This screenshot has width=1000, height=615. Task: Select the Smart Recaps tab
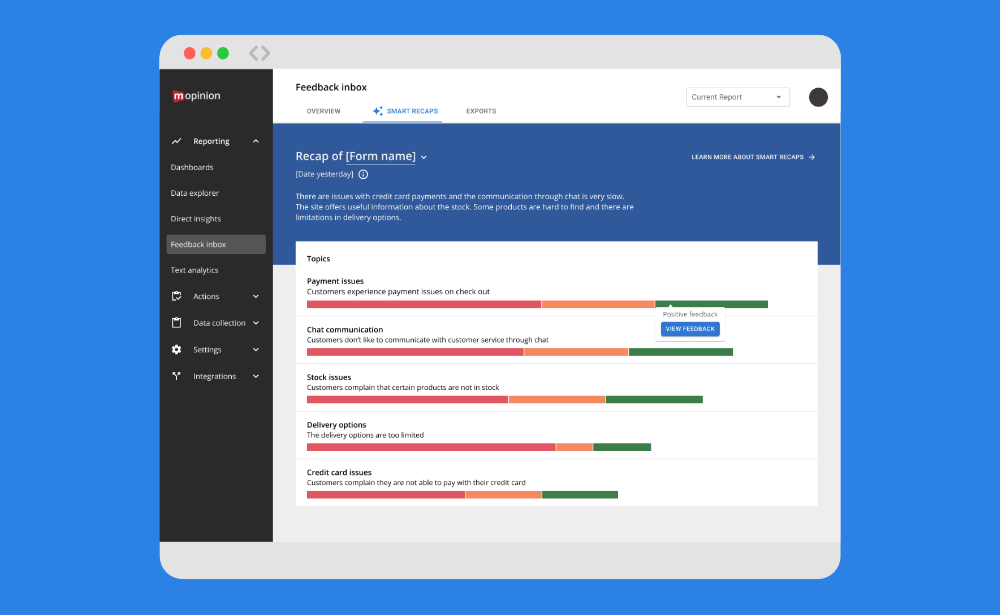click(405, 111)
